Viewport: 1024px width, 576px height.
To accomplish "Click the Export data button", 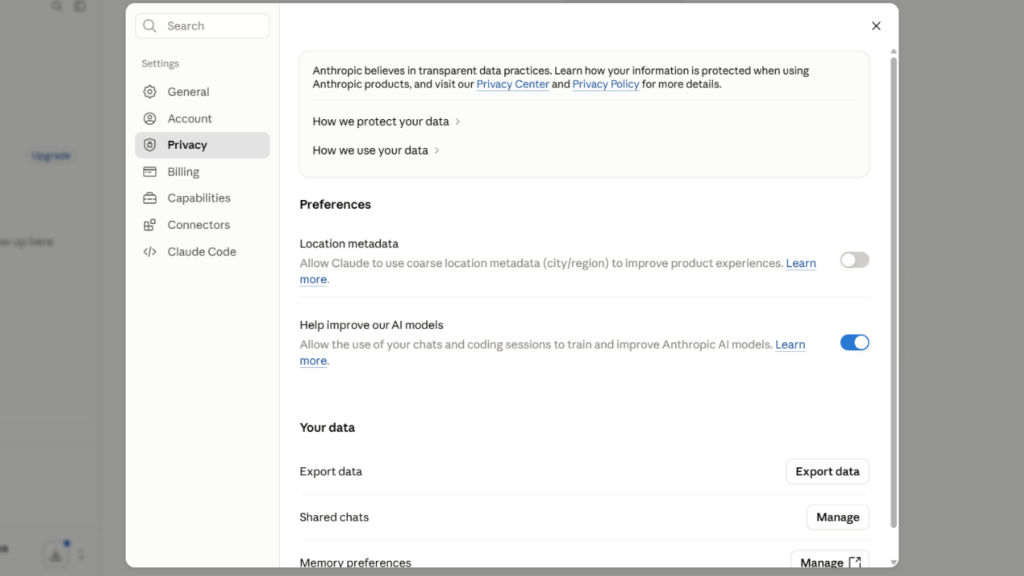I will point(827,472).
